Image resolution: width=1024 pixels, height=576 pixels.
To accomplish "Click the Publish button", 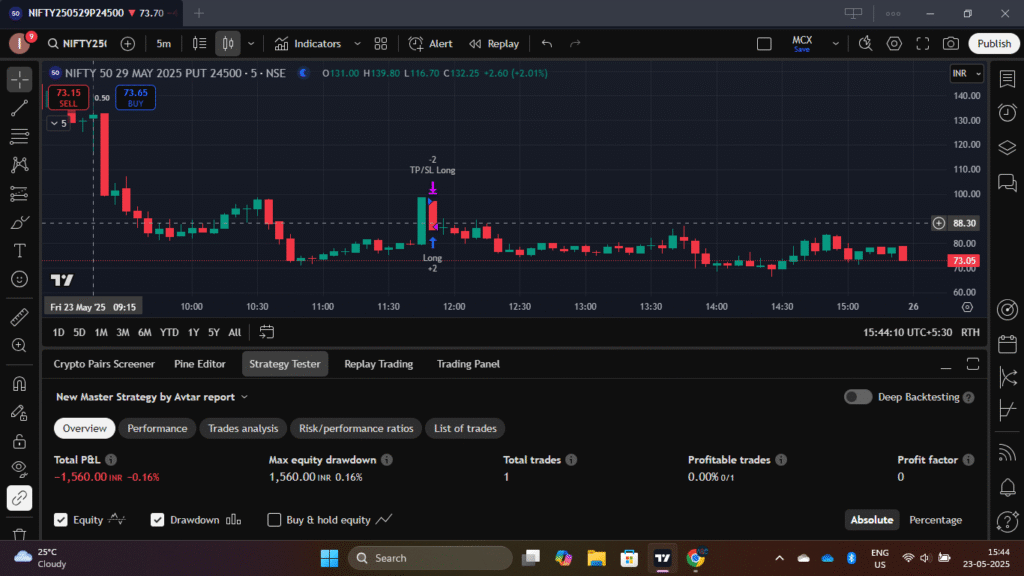I will click(x=994, y=44).
